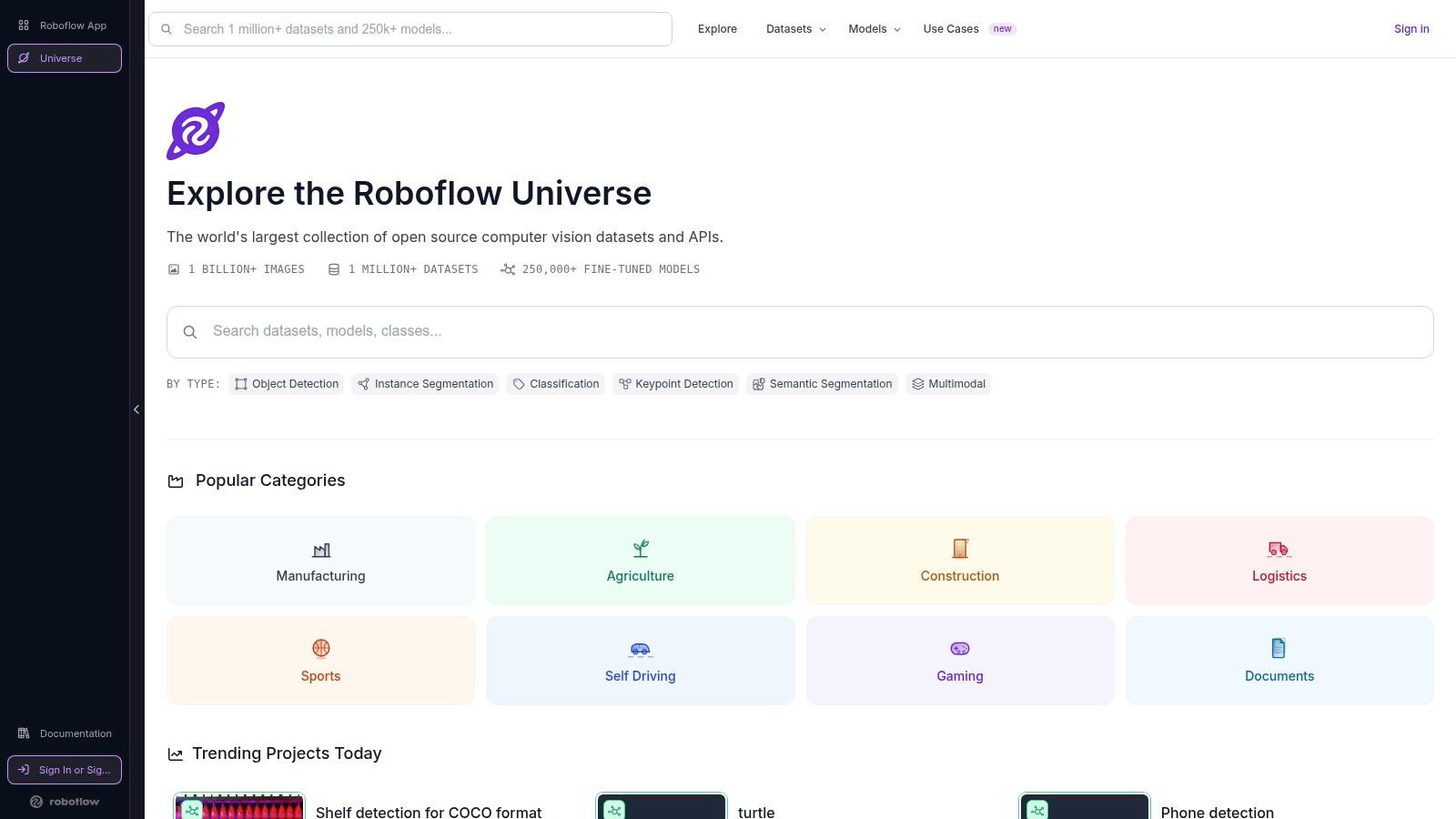Click the magnifier icon in main search box
Screen dimensions: 1456x819
pyautogui.click(x=190, y=332)
